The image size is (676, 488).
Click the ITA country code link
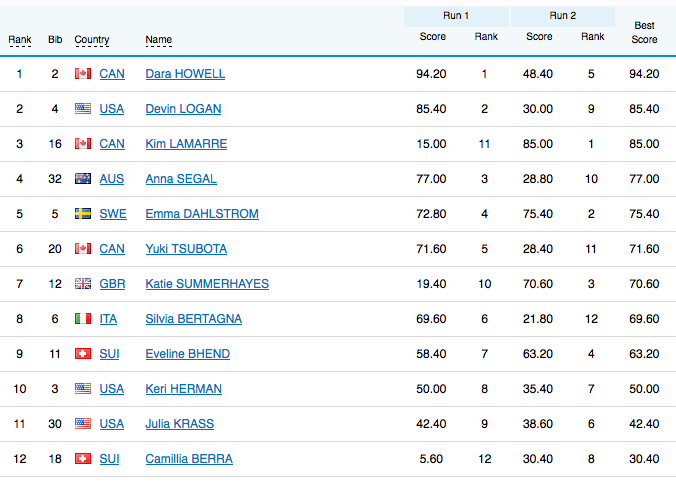[110, 319]
